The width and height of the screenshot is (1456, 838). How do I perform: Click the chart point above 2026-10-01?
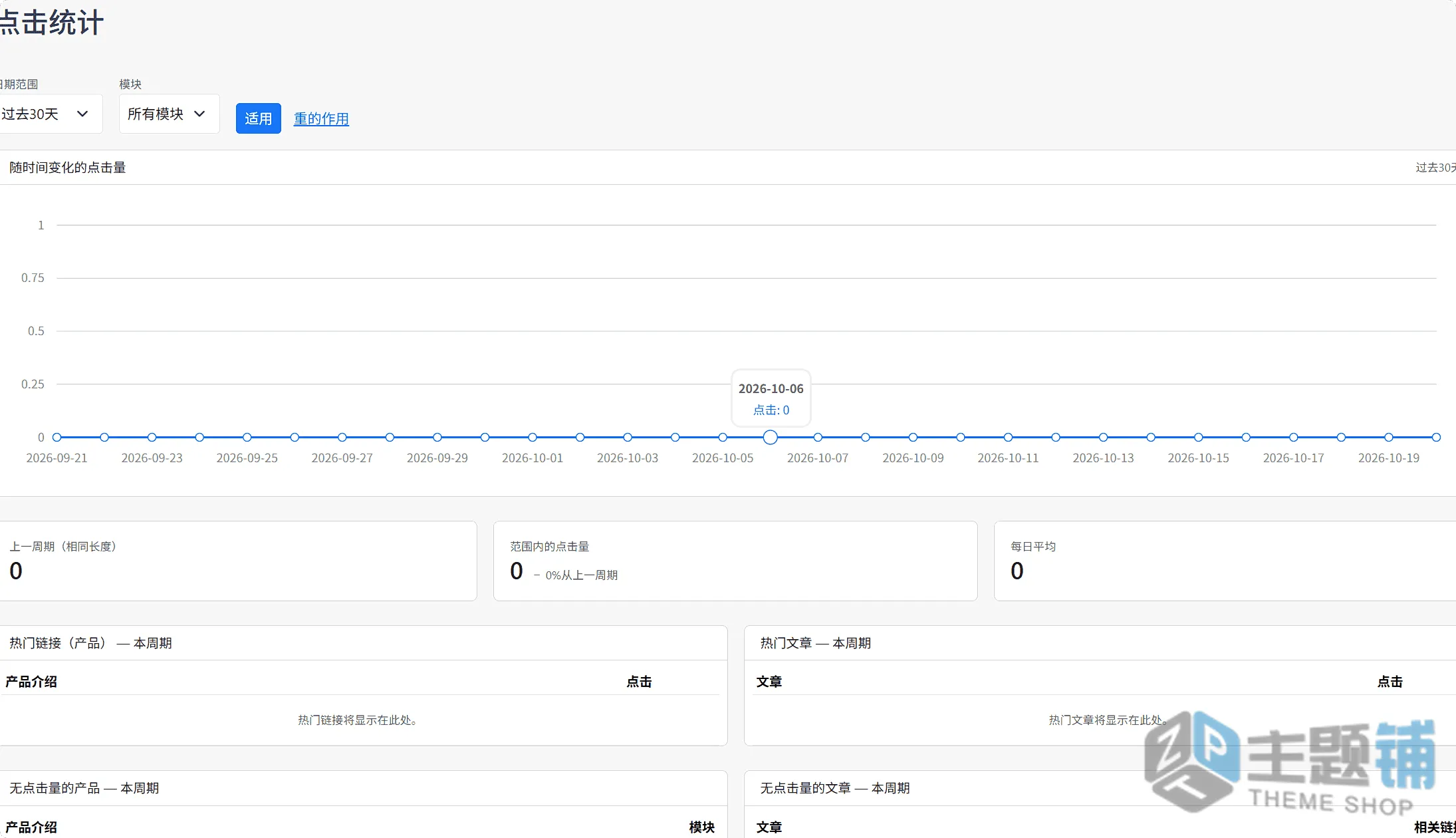click(533, 437)
